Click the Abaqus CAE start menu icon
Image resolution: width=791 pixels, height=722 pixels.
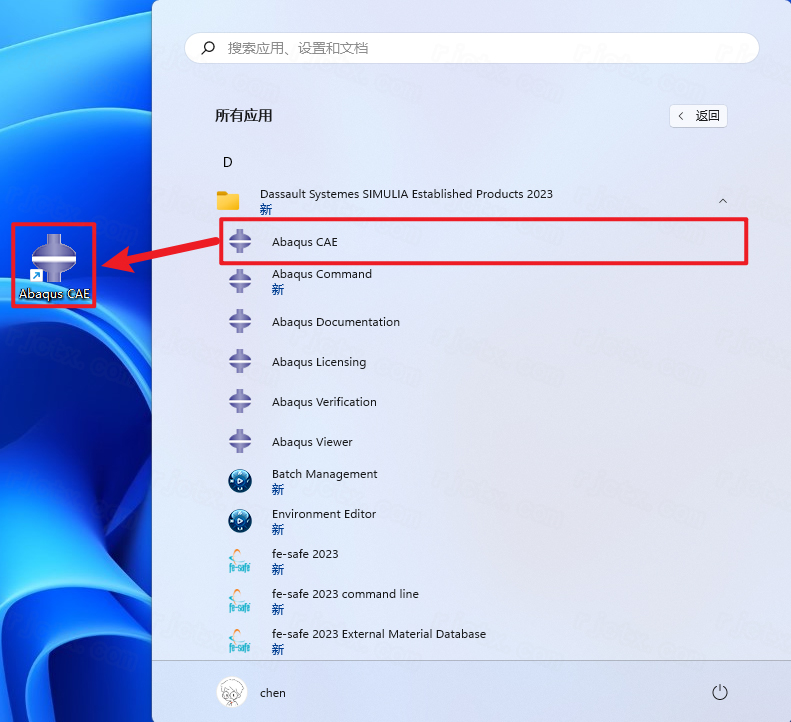[240, 242]
